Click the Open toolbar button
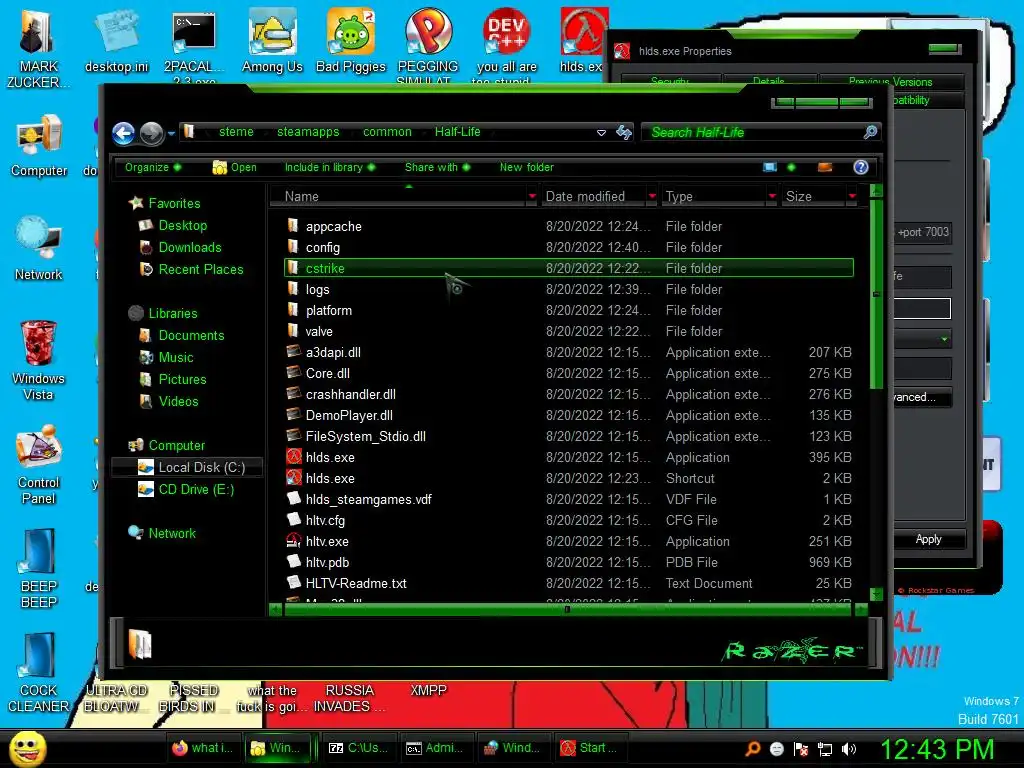Screen dimensions: 1024x768 click(234, 167)
